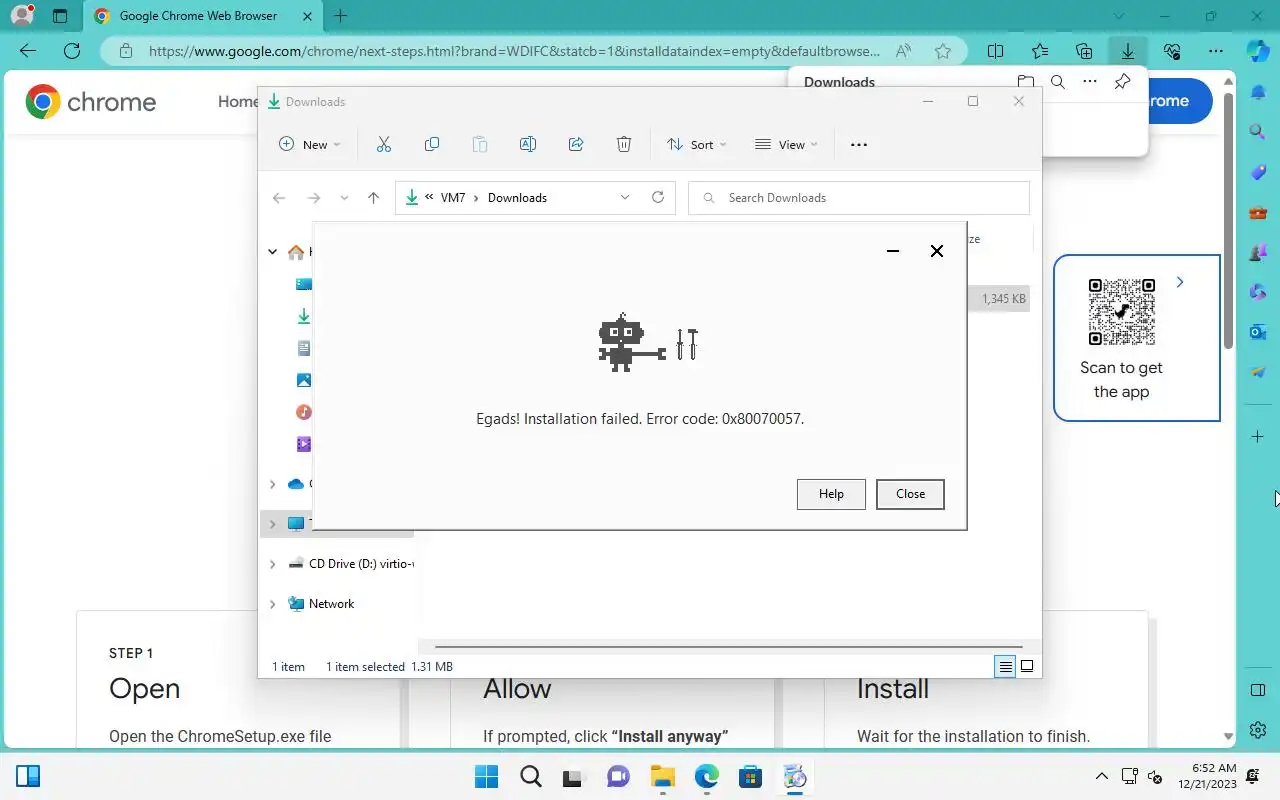The image size is (1280, 800).
Task: Add page to favorites star
Action: click(x=943, y=51)
